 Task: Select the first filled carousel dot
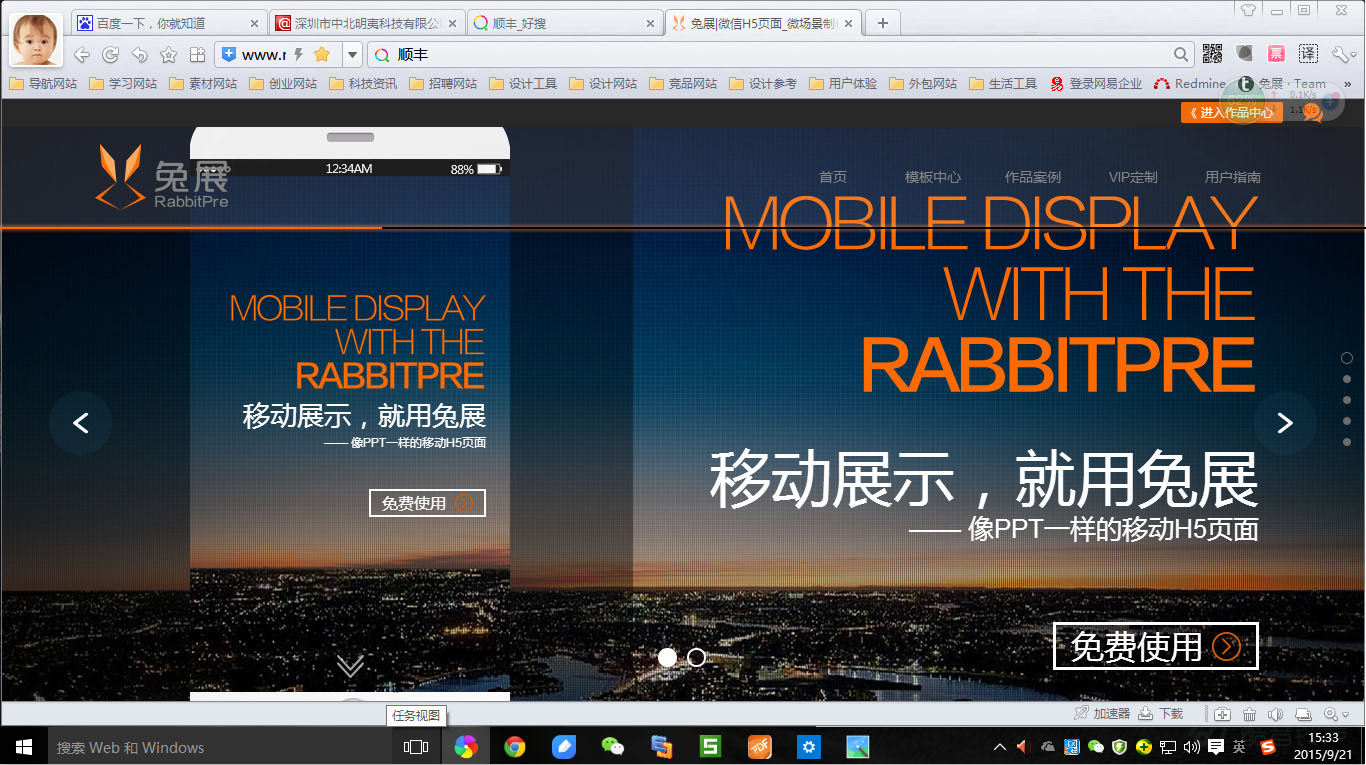[667, 657]
